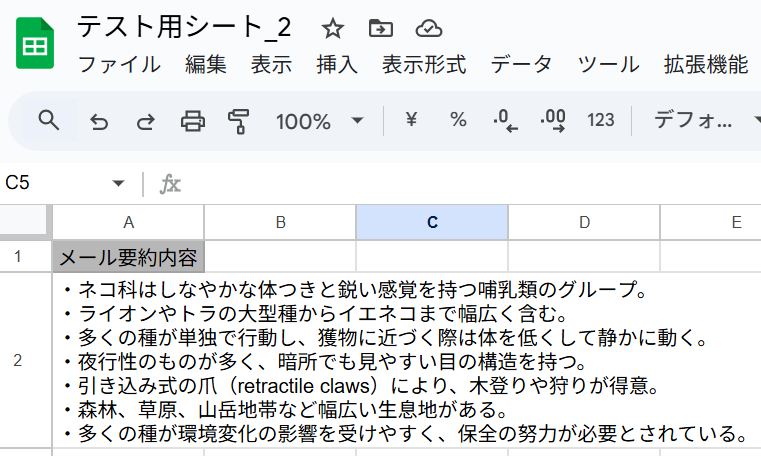Increase decimal places

553,120
